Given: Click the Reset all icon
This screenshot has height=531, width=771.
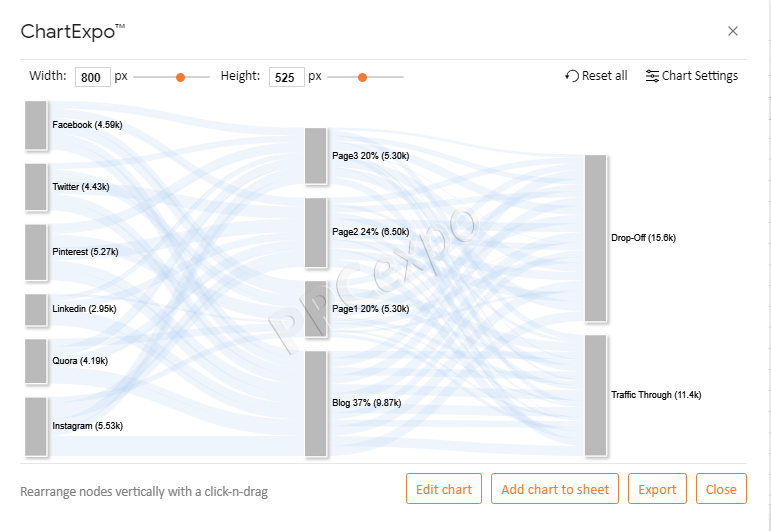Looking at the screenshot, I should (572, 76).
